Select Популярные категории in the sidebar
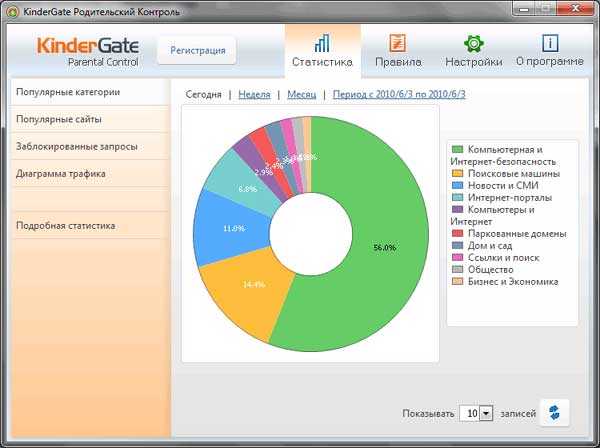 pyautogui.click(x=90, y=92)
